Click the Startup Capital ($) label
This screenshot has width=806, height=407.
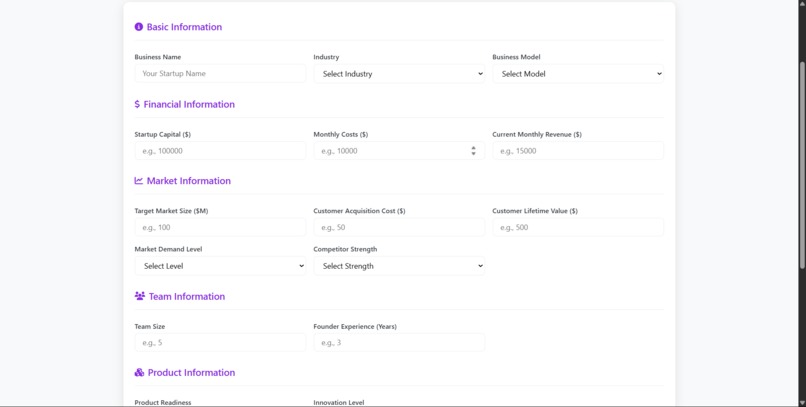[x=162, y=134]
